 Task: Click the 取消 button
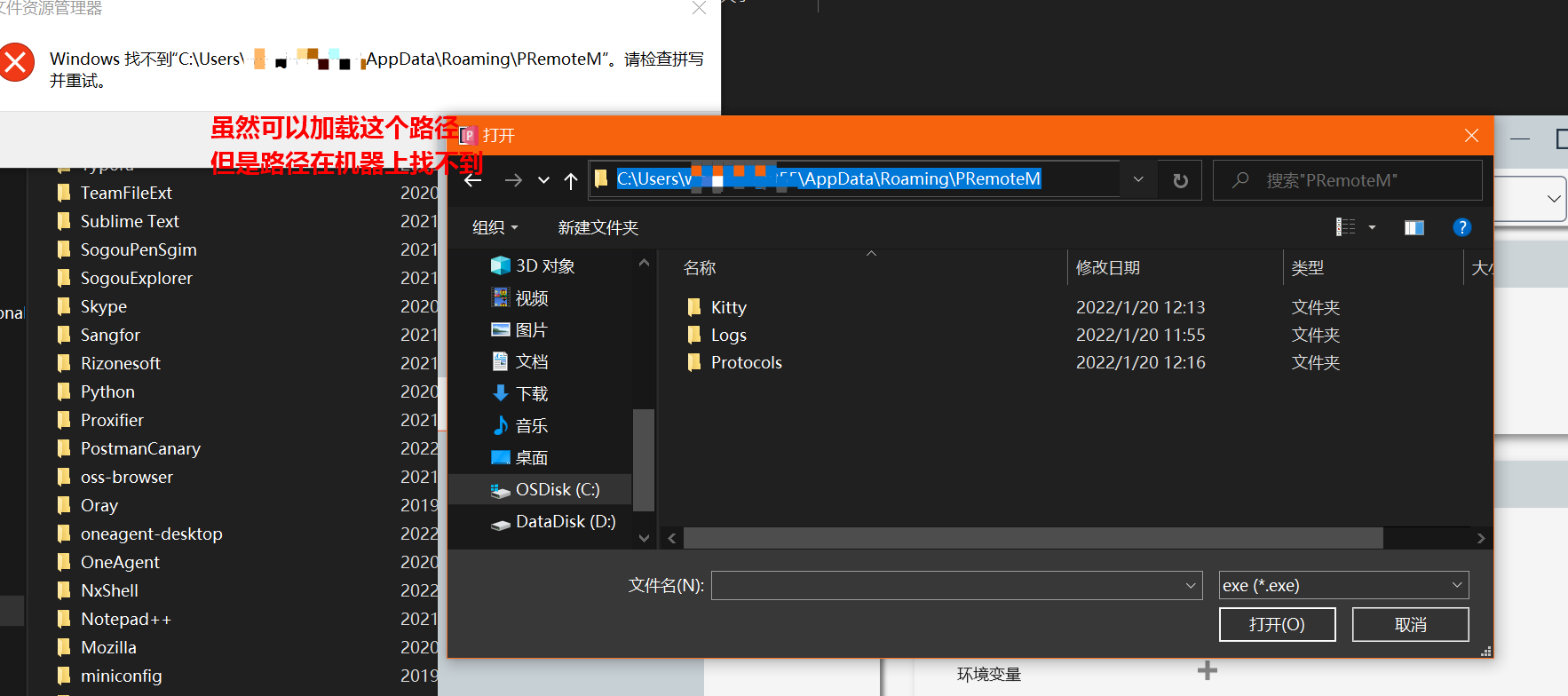coord(1410,624)
